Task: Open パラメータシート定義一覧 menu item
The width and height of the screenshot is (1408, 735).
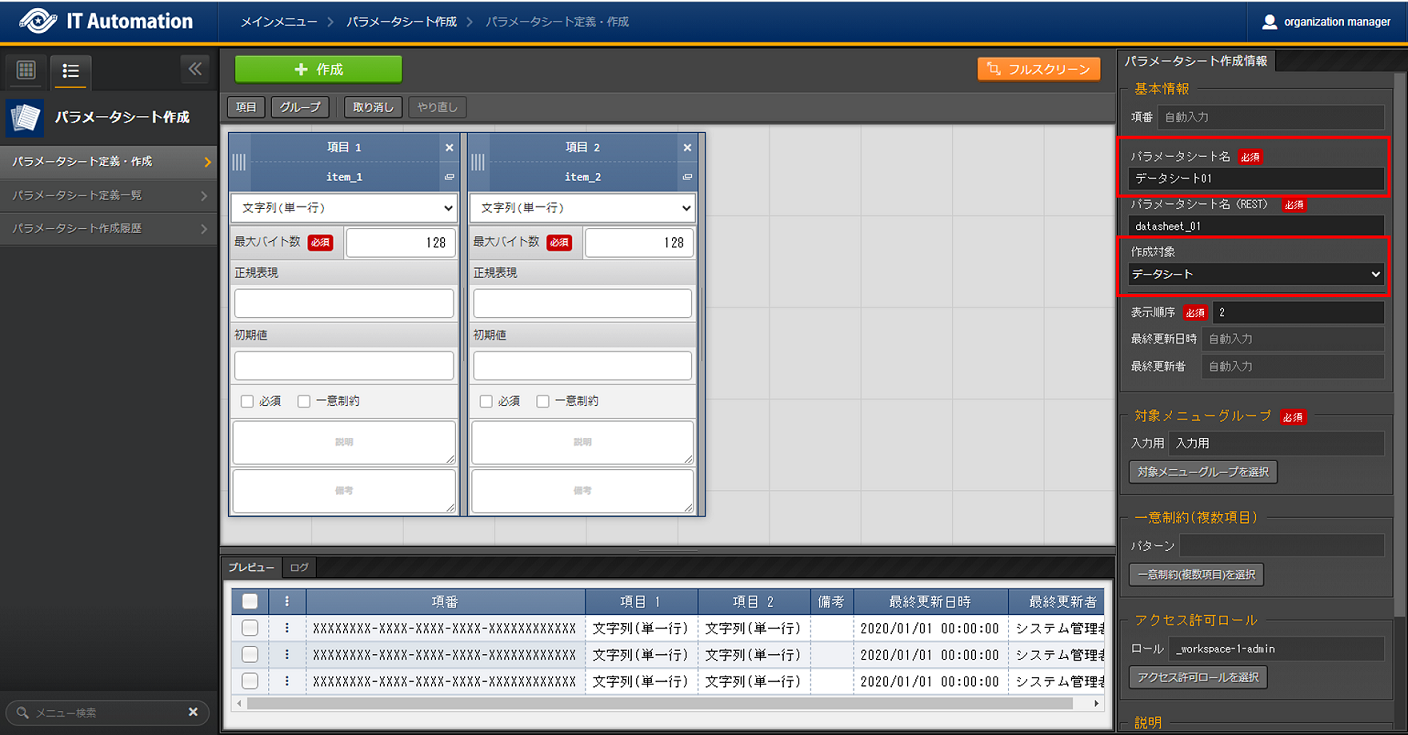Action: coord(108,195)
